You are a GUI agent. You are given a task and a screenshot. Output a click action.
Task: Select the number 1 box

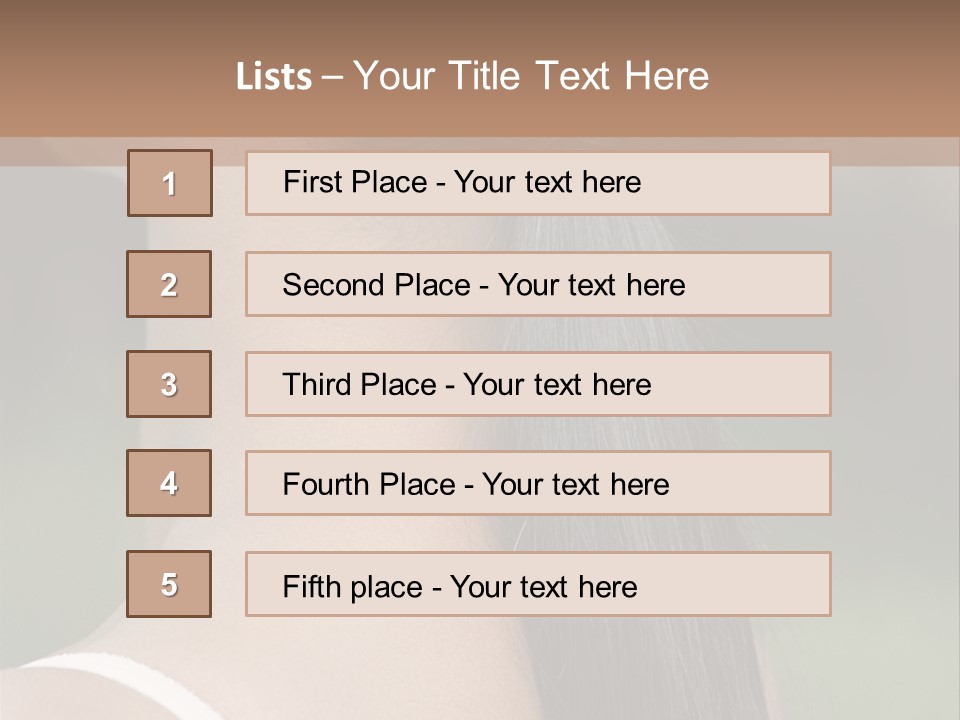pos(170,183)
